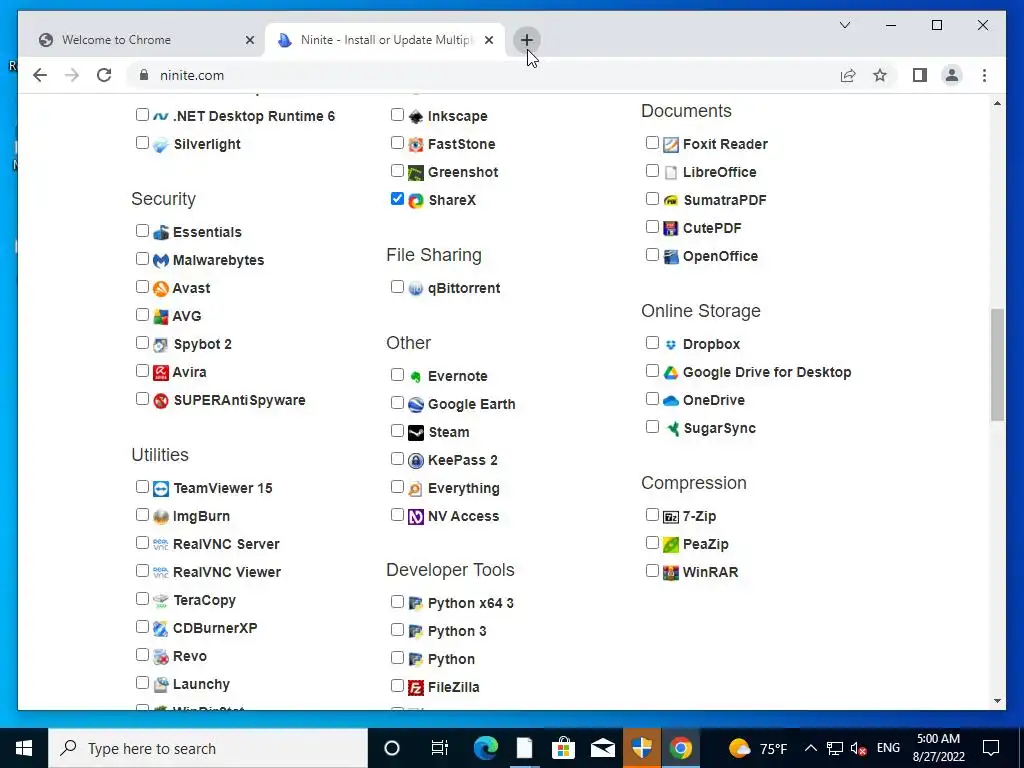The width and height of the screenshot is (1024, 768).
Task: Click the Greenshot app icon
Action: [416, 172]
